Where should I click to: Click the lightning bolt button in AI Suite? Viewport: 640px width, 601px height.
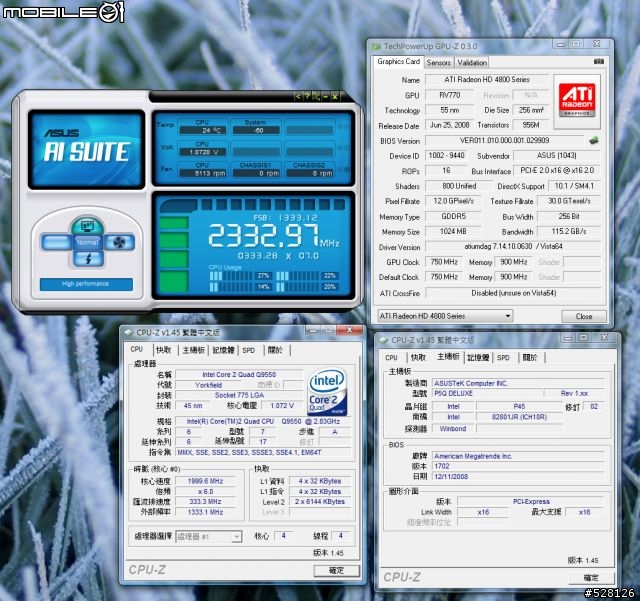88,258
